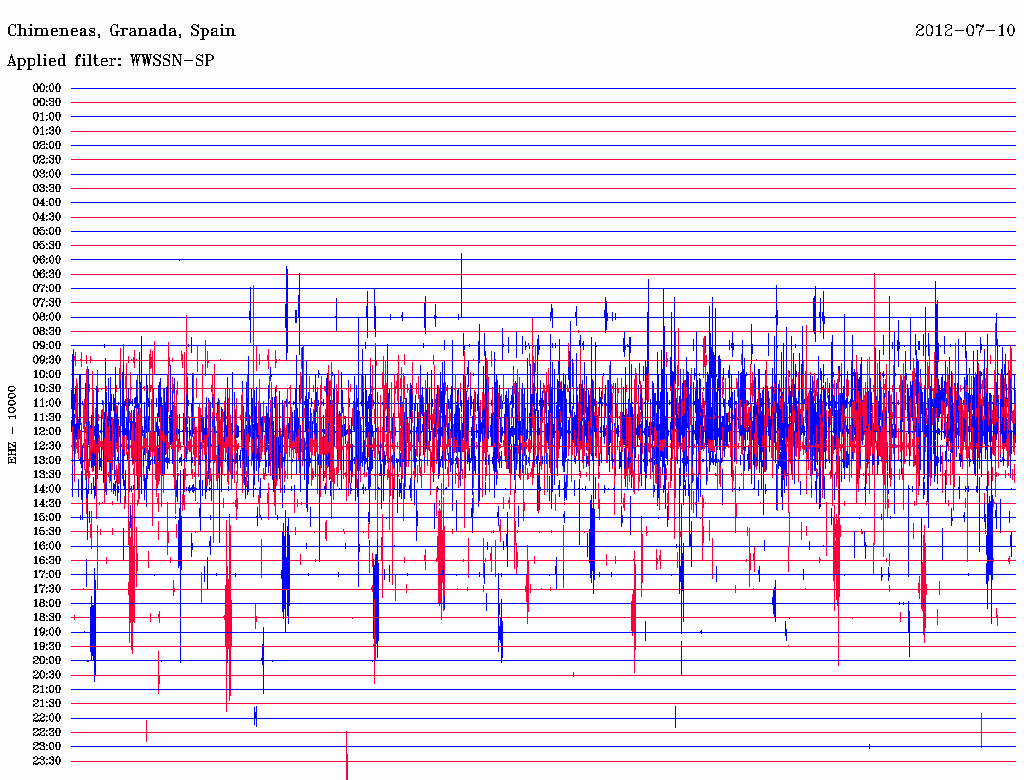Click the '01:30' time label
This screenshot has height=780, width=1024.
pos(46,131)
